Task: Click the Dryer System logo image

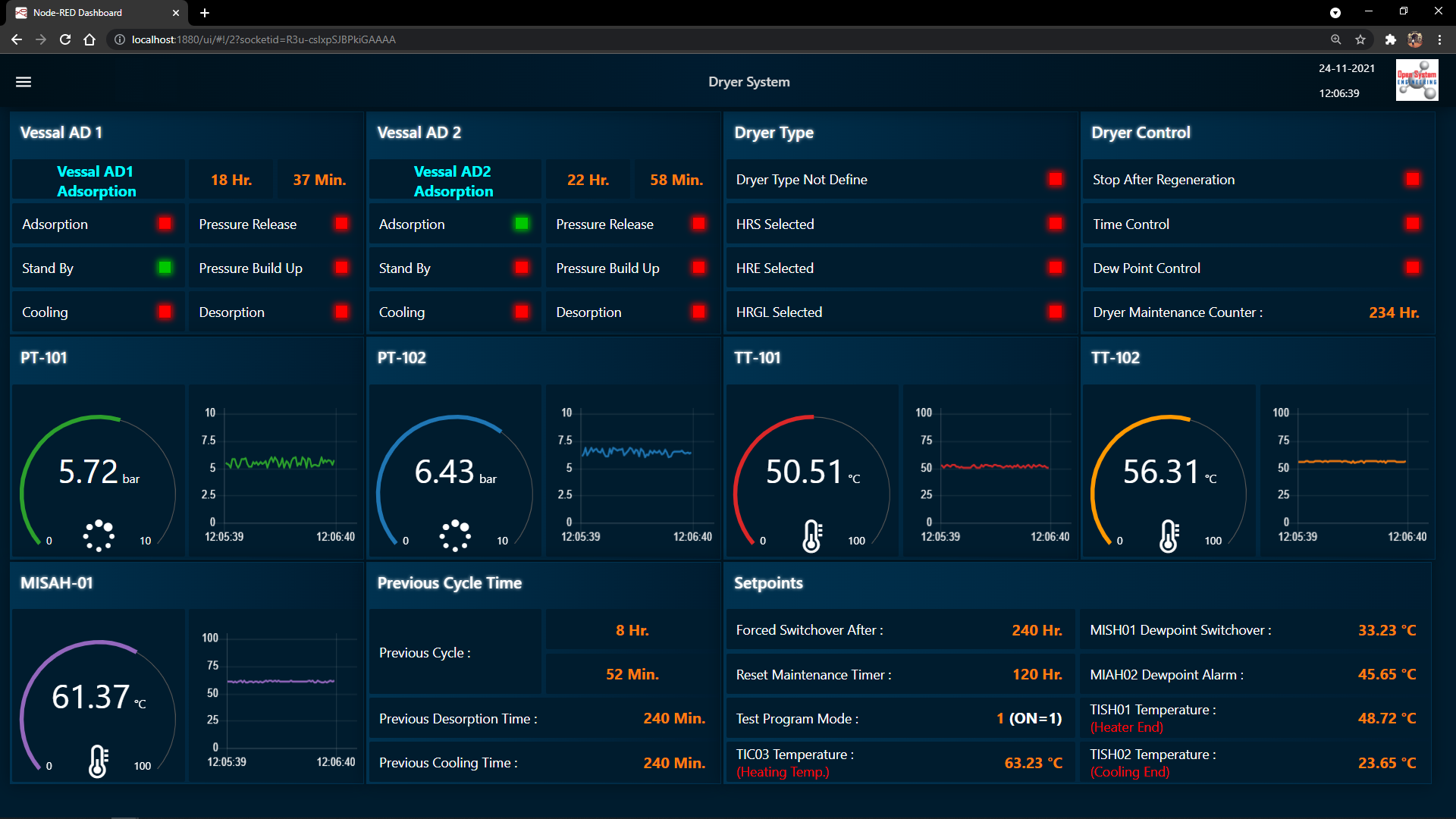Action: (1416, 80)
